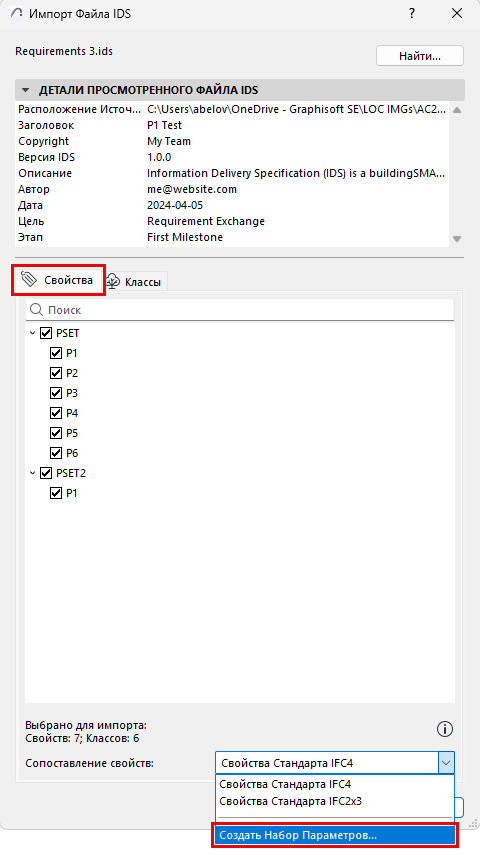The image size is (480, 855).
Task: Uncheck the P6 property checkbox
Action: (56, 453)
